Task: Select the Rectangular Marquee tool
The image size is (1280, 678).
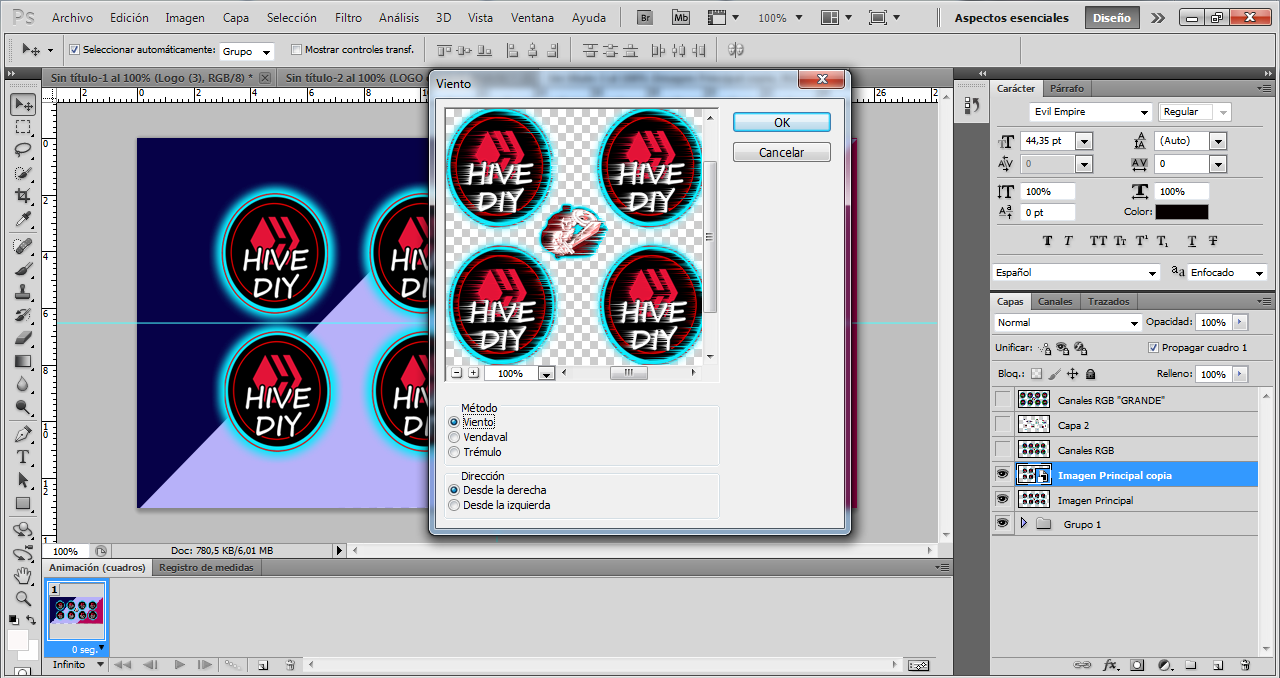Action: 23,127
